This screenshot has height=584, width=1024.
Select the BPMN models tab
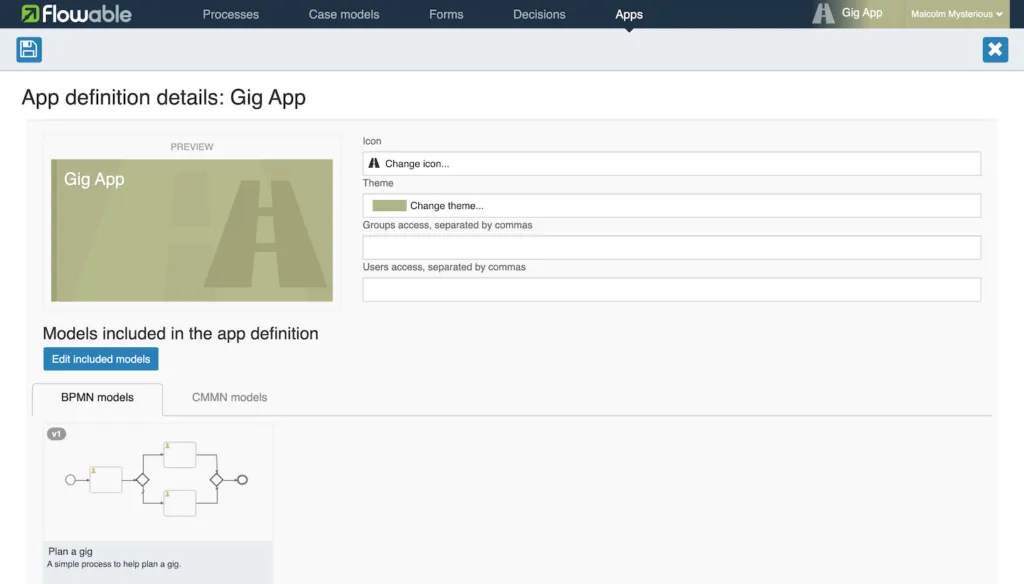coord(97,398)
